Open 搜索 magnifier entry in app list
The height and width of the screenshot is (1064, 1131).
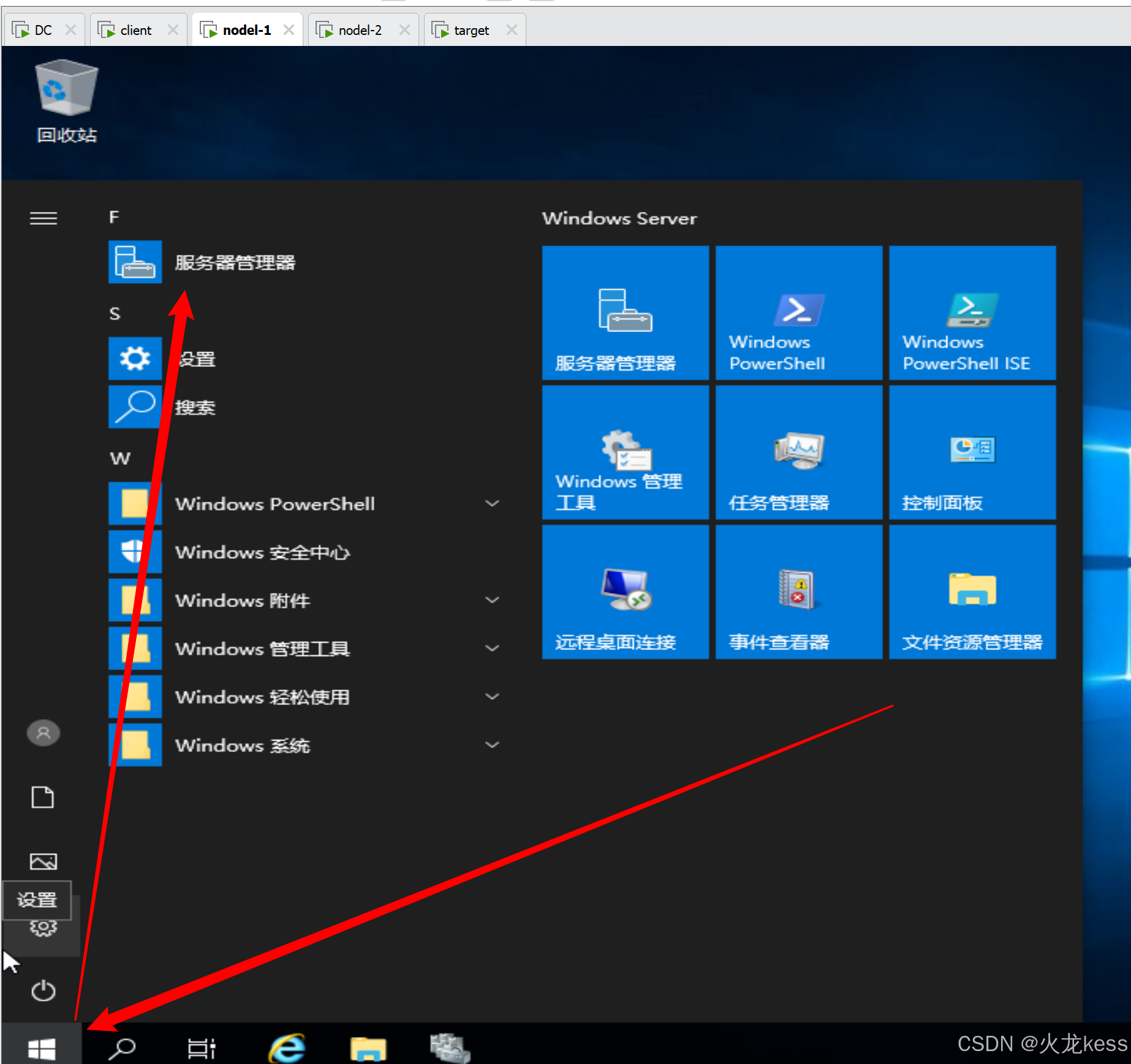[135, 407]
